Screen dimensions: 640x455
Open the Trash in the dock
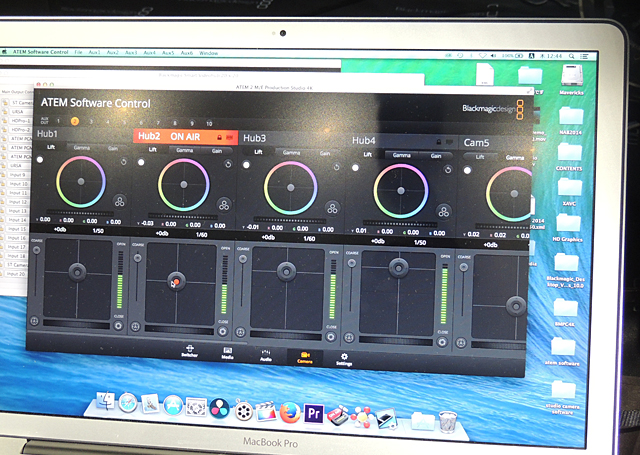click(x=448, y=422)
